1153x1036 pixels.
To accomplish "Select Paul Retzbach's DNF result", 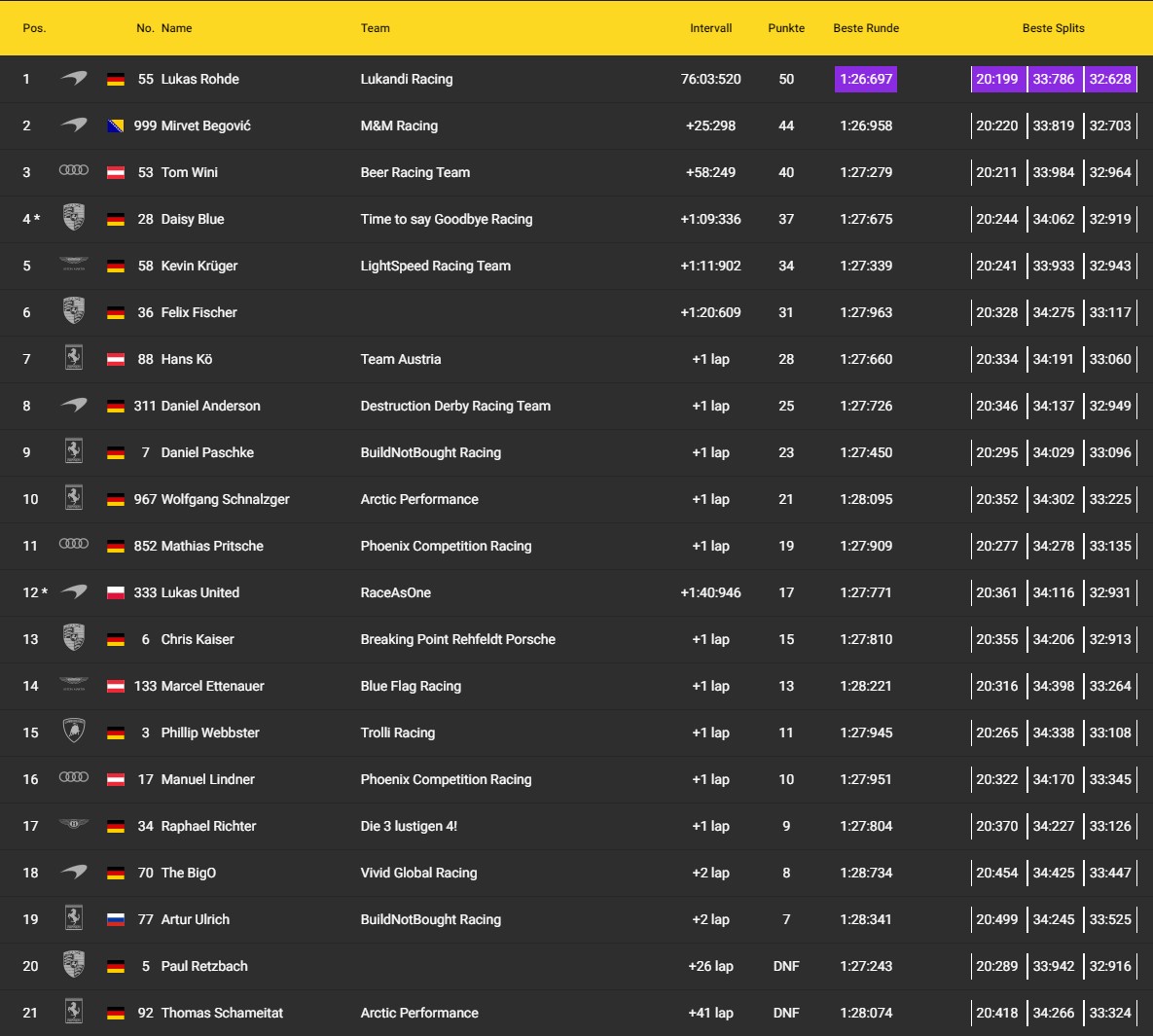I will click(x=786, y=966).
